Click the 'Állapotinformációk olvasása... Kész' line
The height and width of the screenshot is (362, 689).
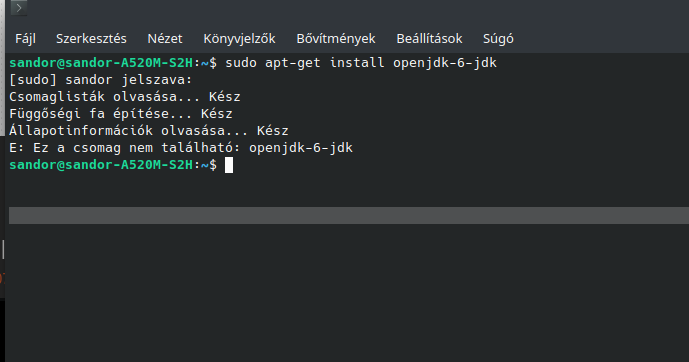(x=149, y=130)
